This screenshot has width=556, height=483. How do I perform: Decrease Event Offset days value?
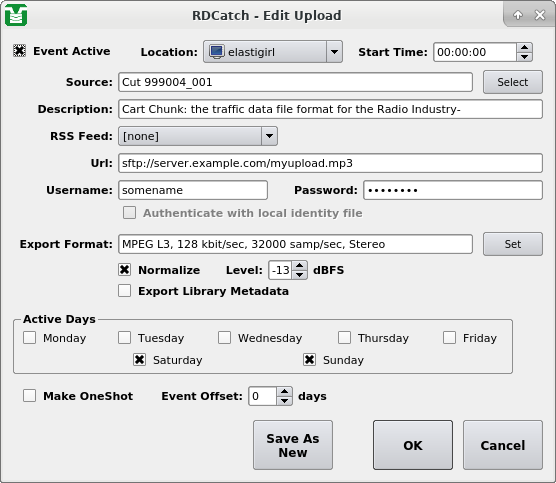(284, 401)
